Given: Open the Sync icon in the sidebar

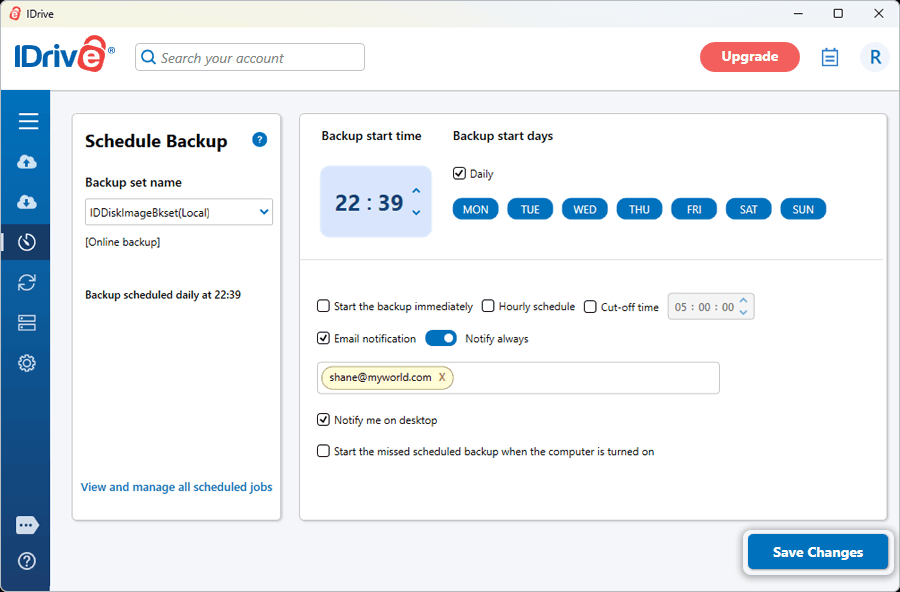Looking at the screenshot, I should tap(27, 283).
